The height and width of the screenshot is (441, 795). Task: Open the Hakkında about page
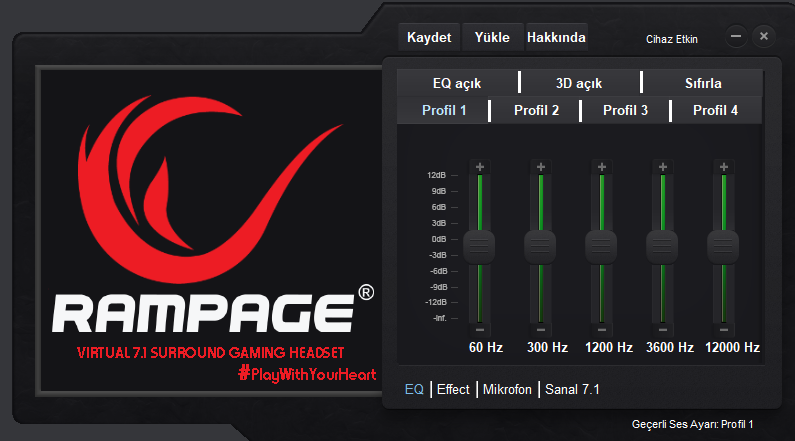[556, 37]
